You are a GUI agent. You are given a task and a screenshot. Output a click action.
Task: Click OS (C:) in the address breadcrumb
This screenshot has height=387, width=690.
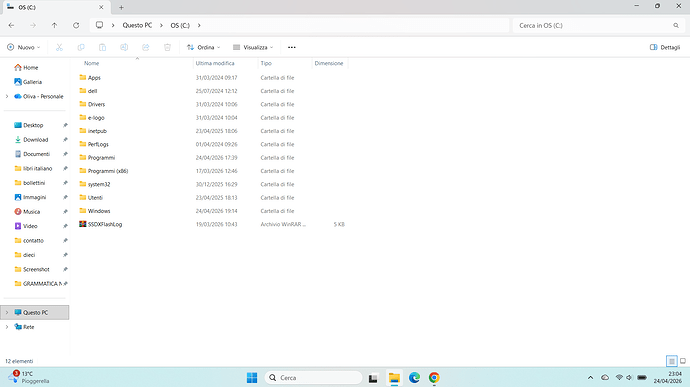coord(180,26)
